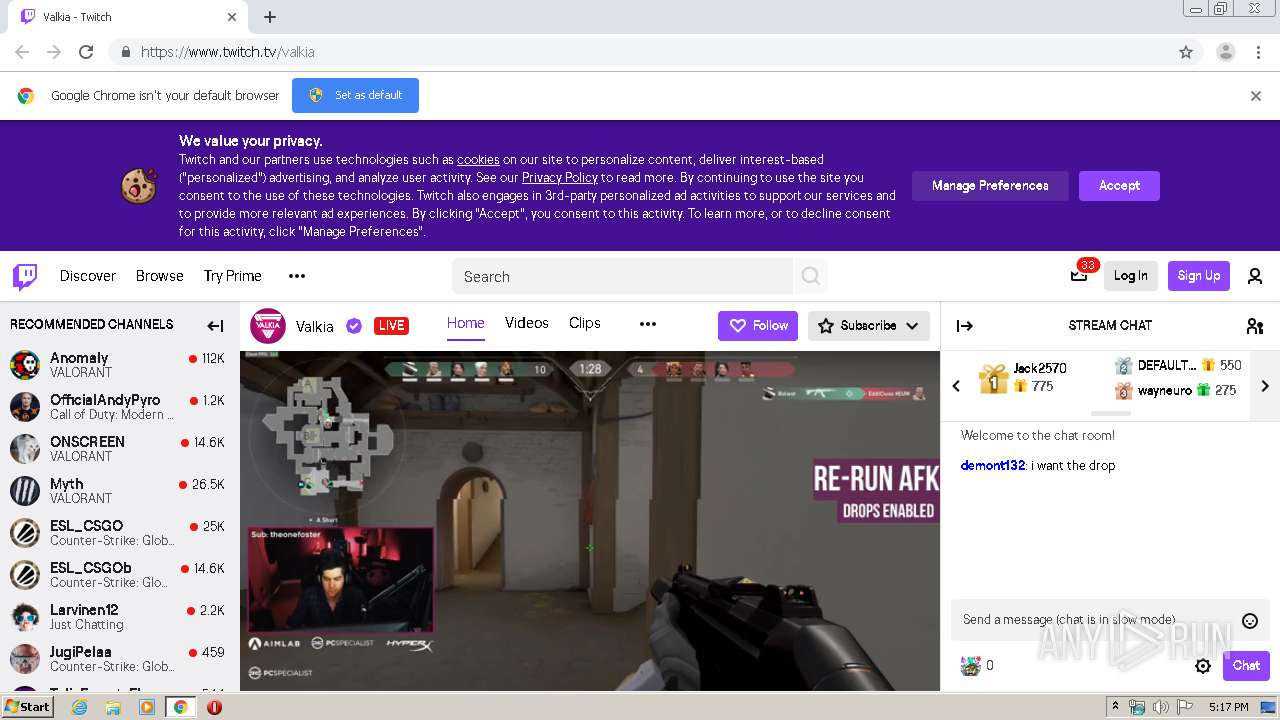This screenshot has width=1280, height=720.
Task: Click the volume icon in system tray
Action: (1160, 707)
